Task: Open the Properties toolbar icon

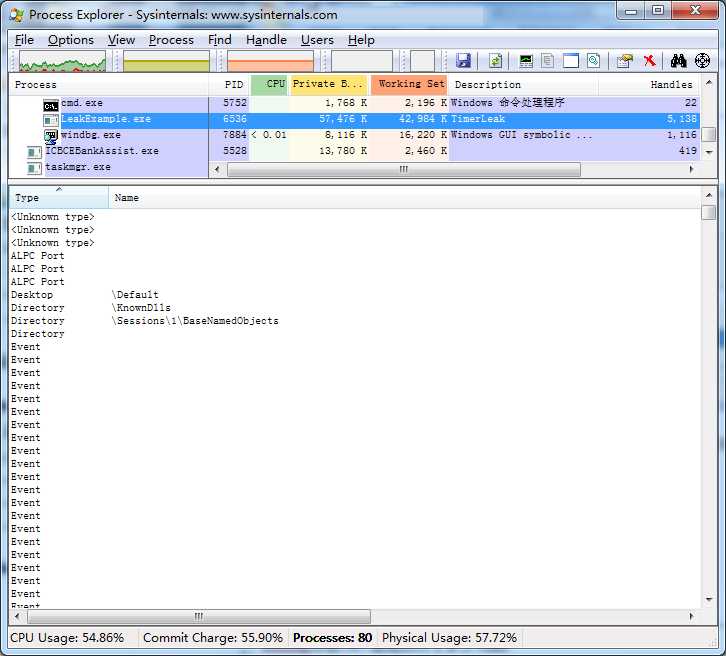Action: (x=625, y=61)
